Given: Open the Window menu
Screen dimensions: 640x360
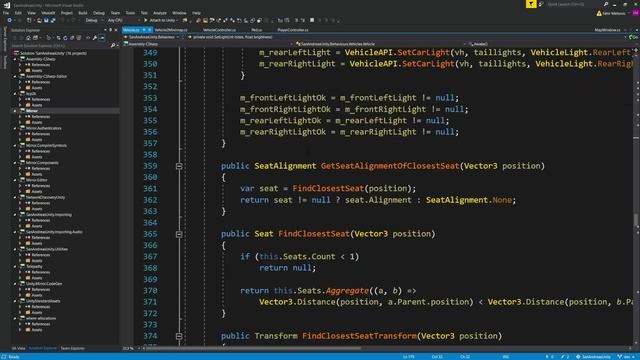Looking at the screenshot, I should coord(179,13).
